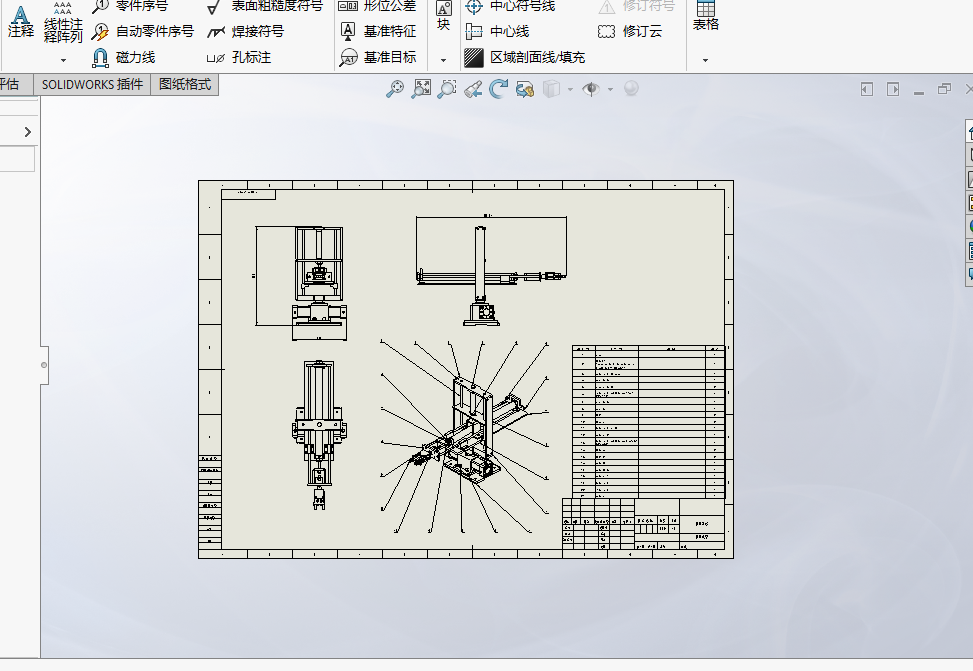Image resolution: width=973 pixels, height=671 pixels.
Task: Toggle the right panel expand arrow button
Action: [x=893, y=89]
